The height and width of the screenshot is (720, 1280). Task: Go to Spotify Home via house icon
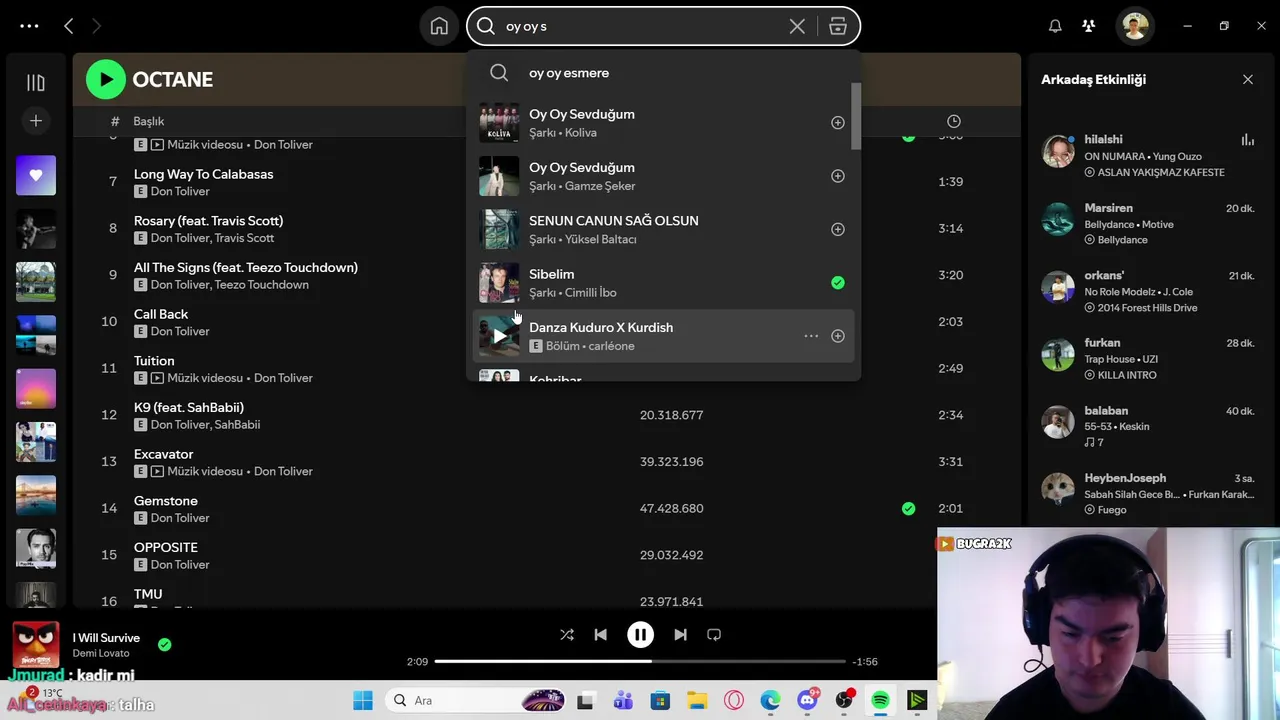[439, 27]
